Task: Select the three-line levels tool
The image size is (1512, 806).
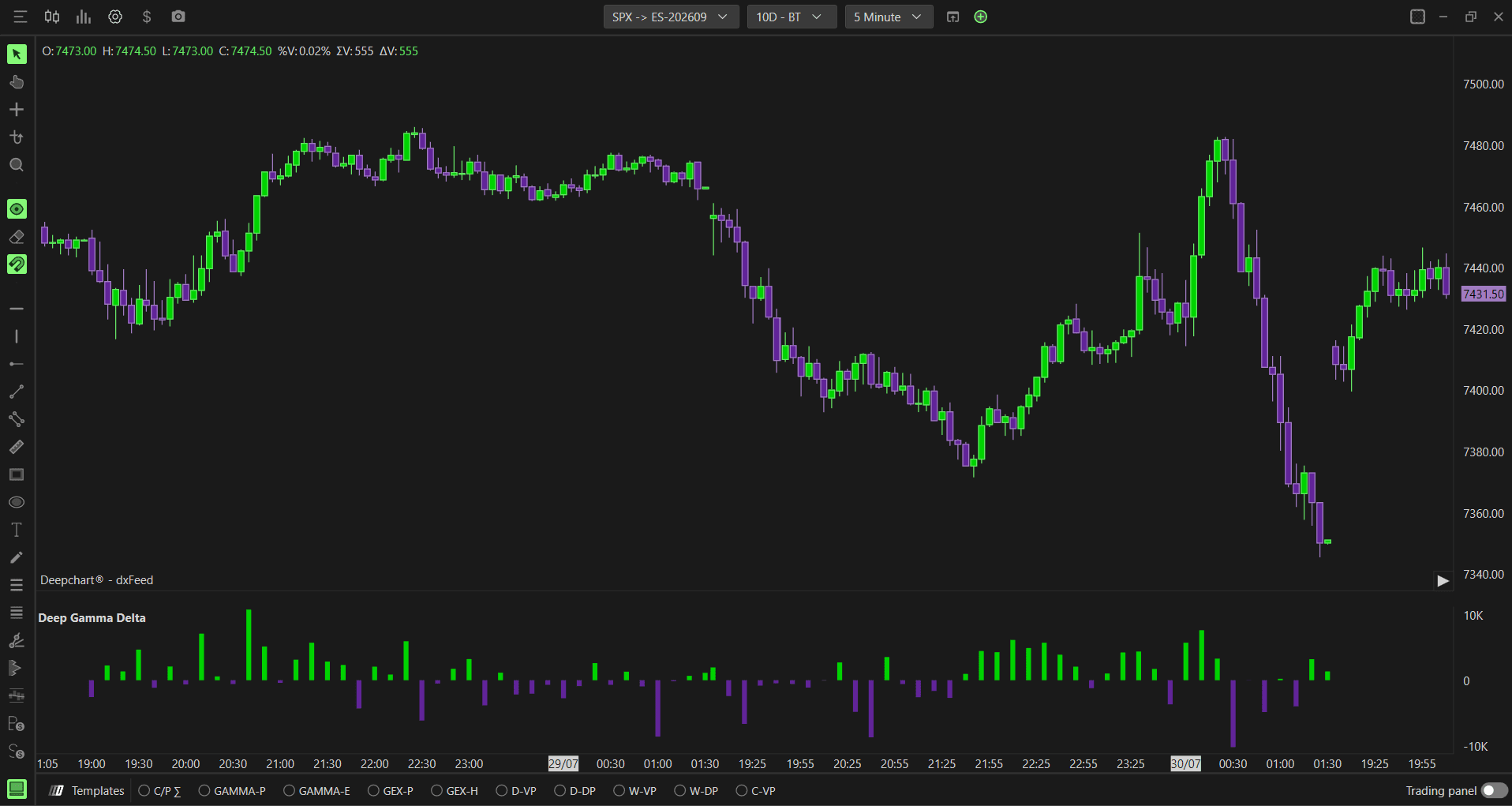Action: coord(17,585)
